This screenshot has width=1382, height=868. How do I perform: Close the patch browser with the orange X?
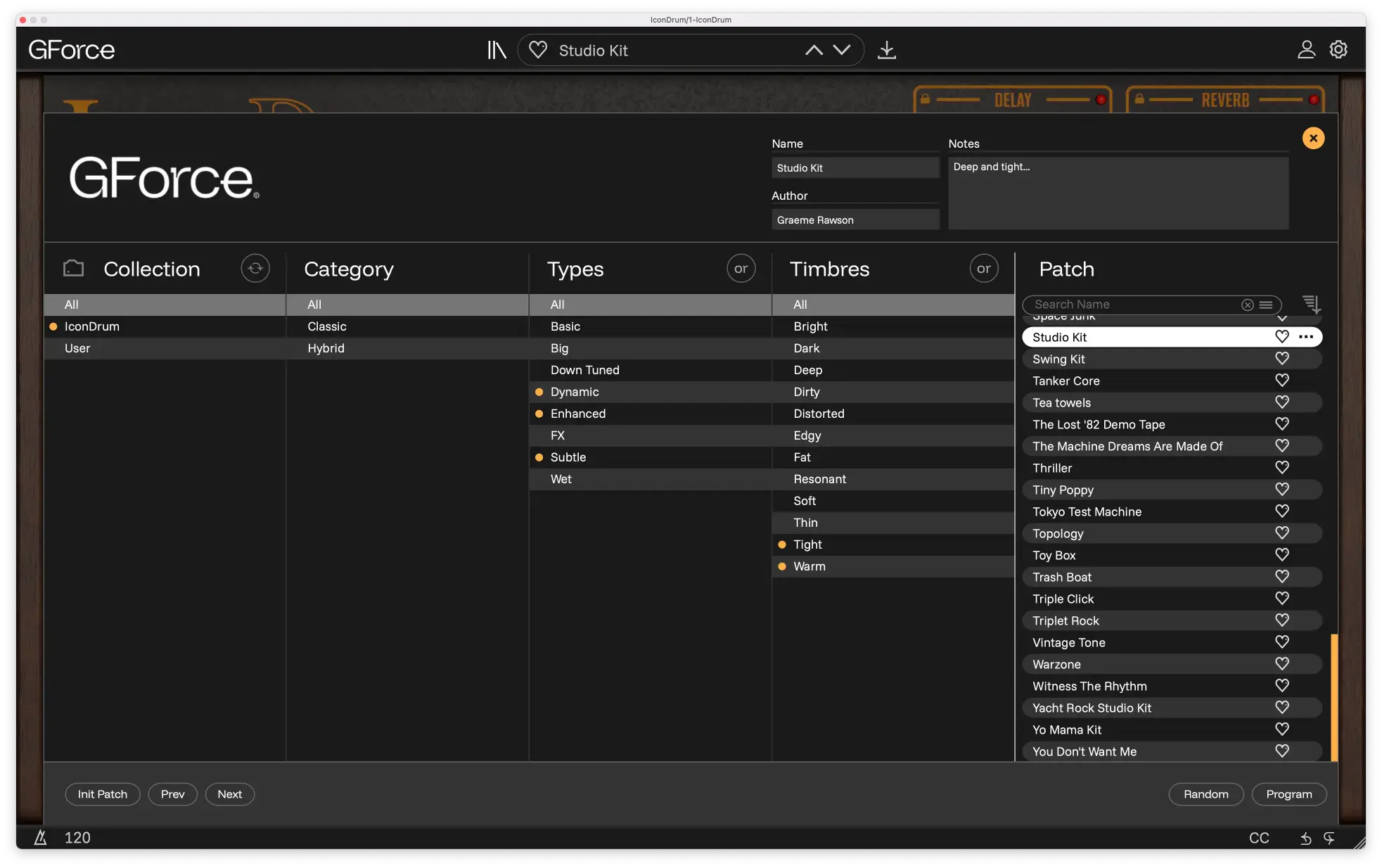coord(1313,138)
